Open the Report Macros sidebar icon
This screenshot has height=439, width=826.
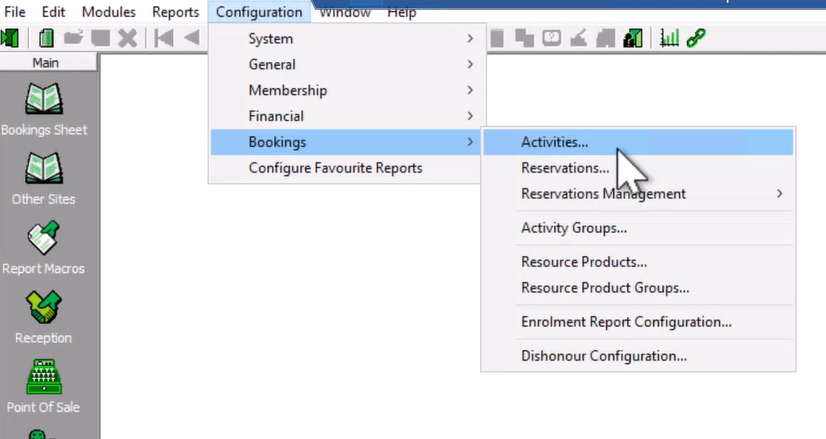pyautogui.click(x=44, y=248)
